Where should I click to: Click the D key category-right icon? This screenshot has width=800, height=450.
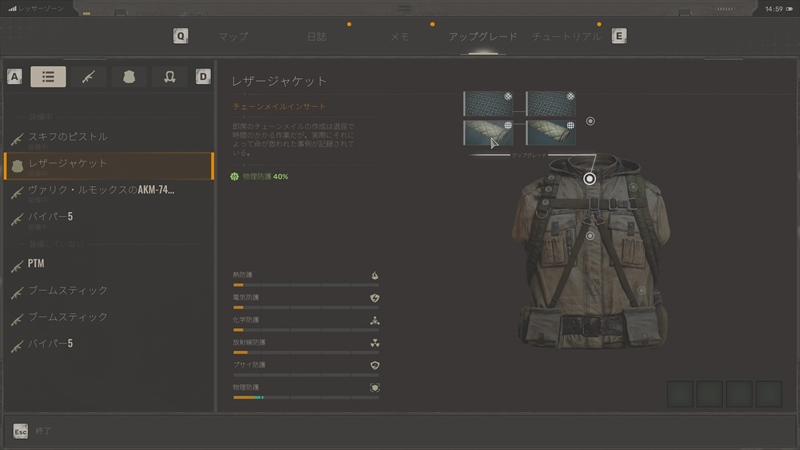[203, 77]
